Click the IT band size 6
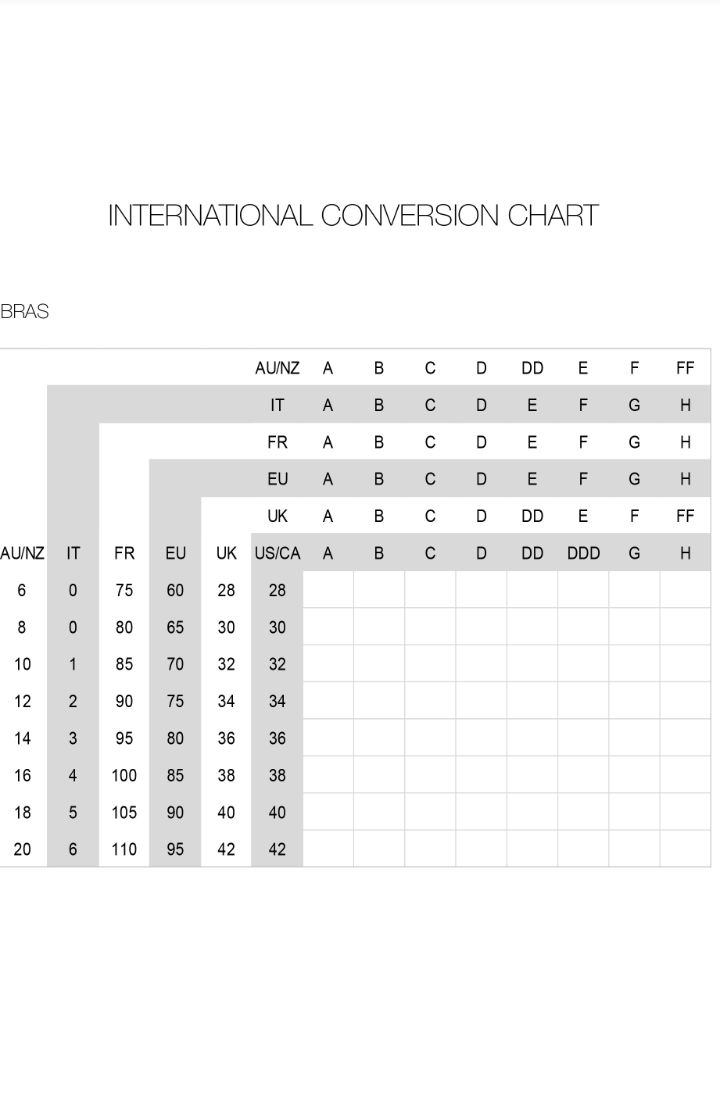This screenshot has height=1102, width=720. (72, 849)
